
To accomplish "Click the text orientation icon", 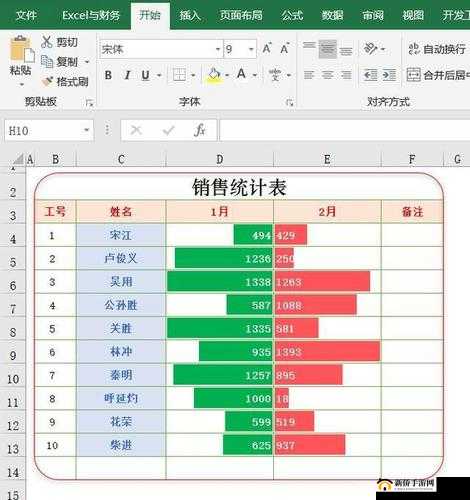I will click(370, 49).
